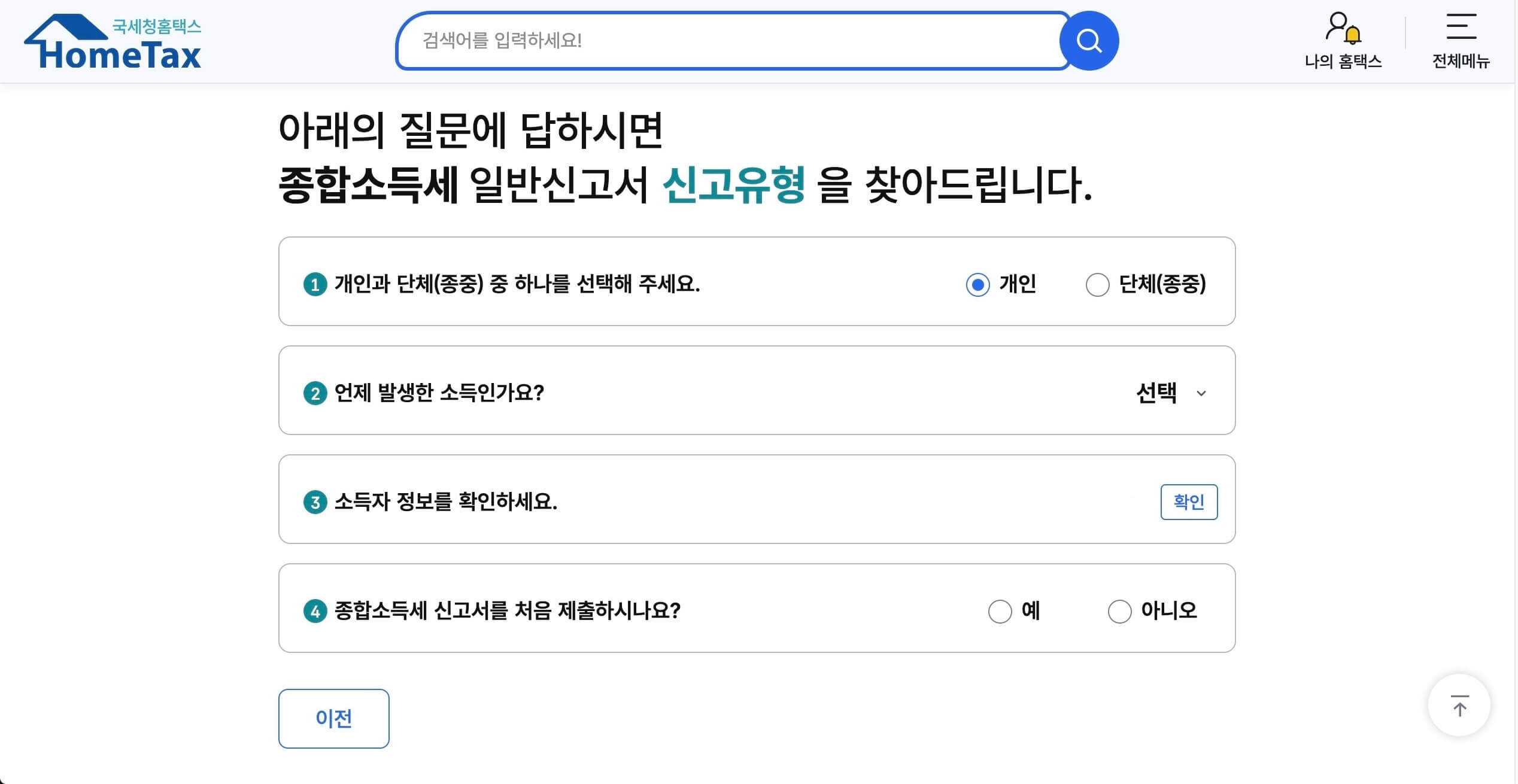
Task: Click the notification bell icon
Action: point(1353,34)
